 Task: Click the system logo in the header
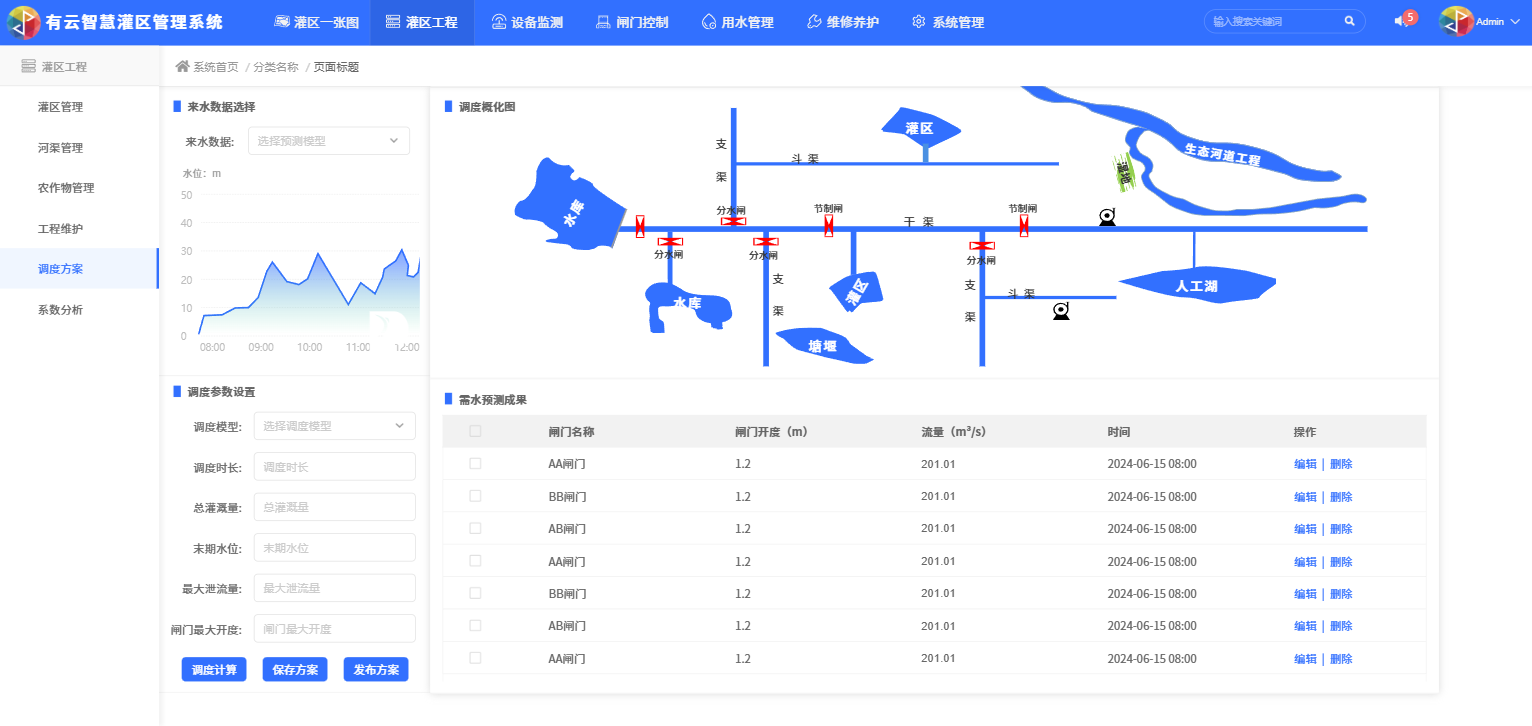pos(23,22)
